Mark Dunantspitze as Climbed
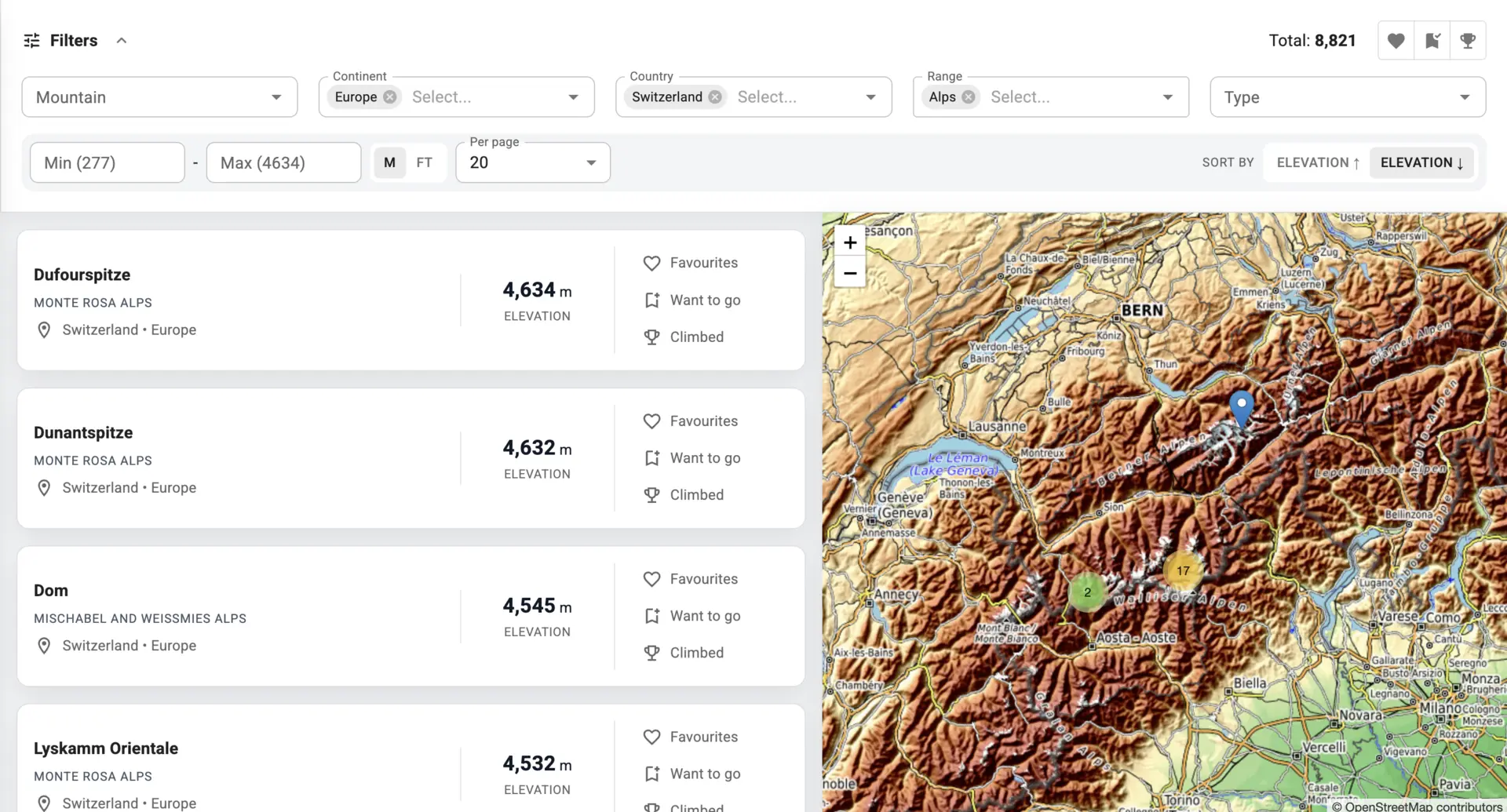 point(684,494)
